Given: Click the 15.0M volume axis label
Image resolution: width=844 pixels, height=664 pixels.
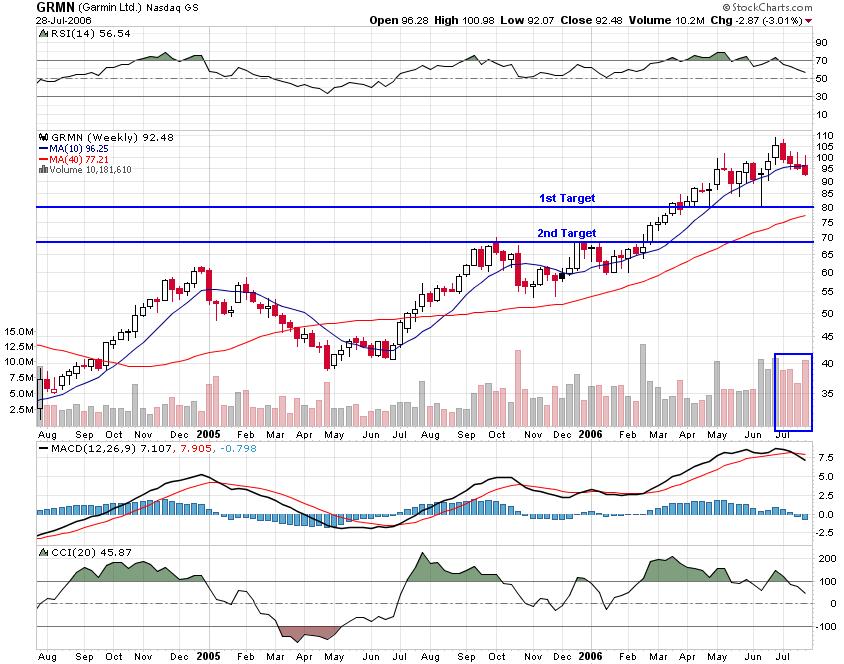Looking at the screenshot, I should click(x=19, y=331).
